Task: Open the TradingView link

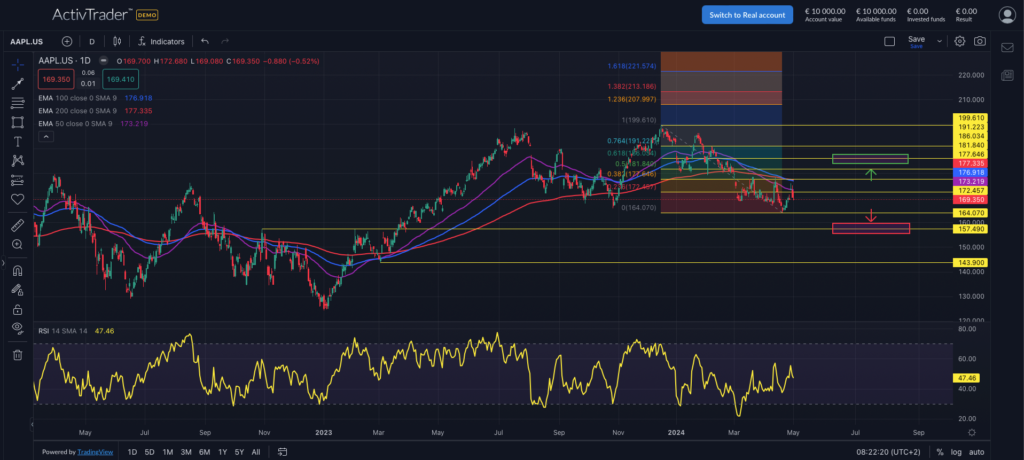Action: click(95, 452)
